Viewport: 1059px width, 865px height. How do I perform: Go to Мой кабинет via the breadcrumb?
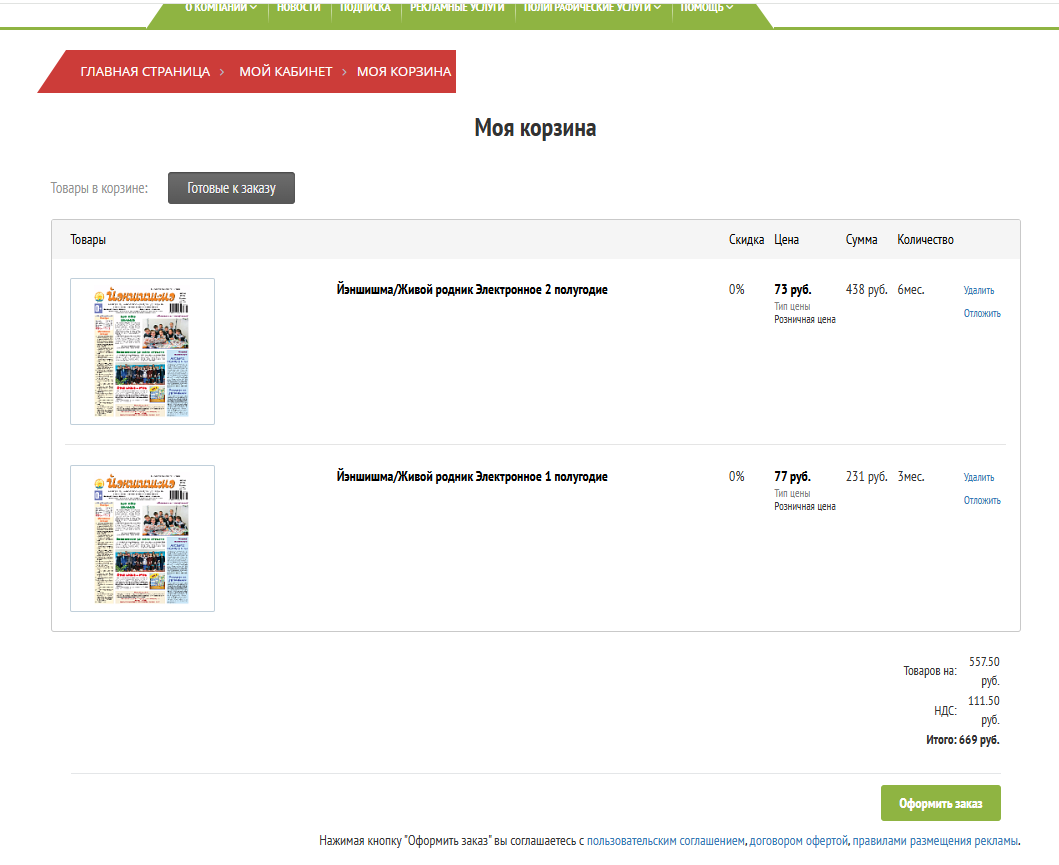[285, 72]
